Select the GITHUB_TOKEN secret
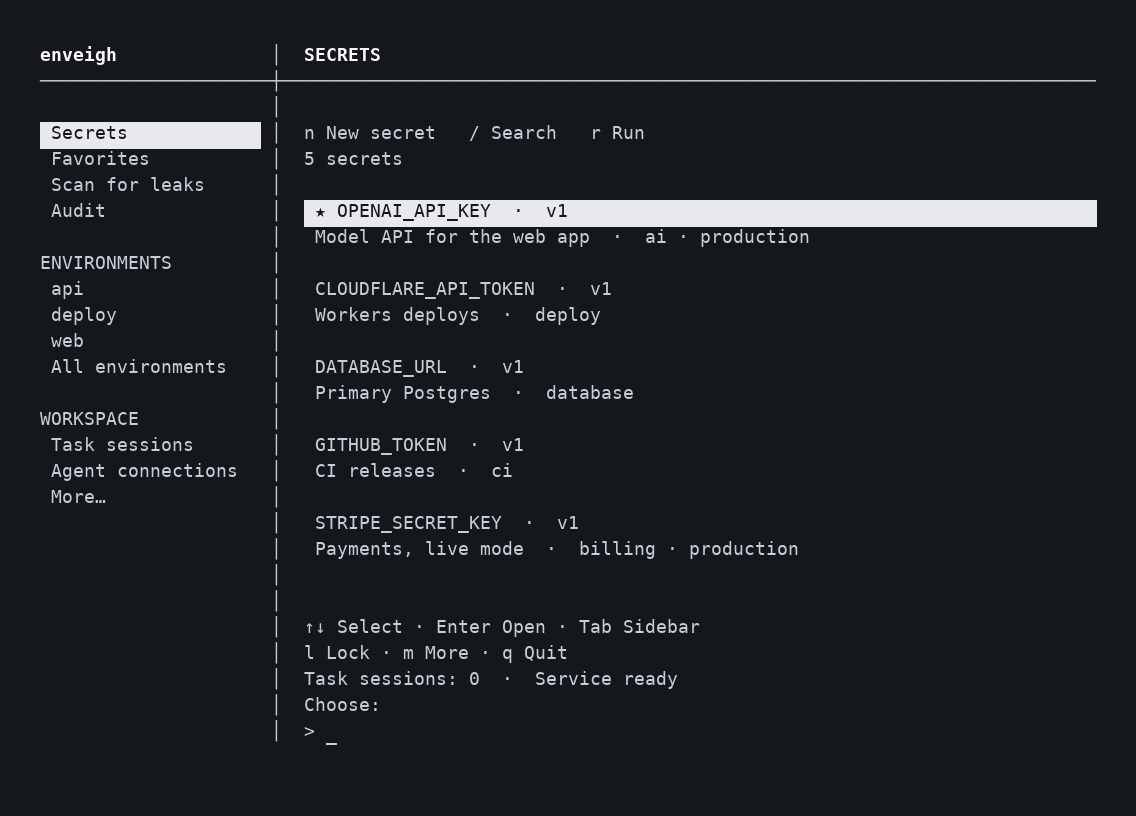The height and width of the screenshot is (816, 1136). click(x=380, y=446)
